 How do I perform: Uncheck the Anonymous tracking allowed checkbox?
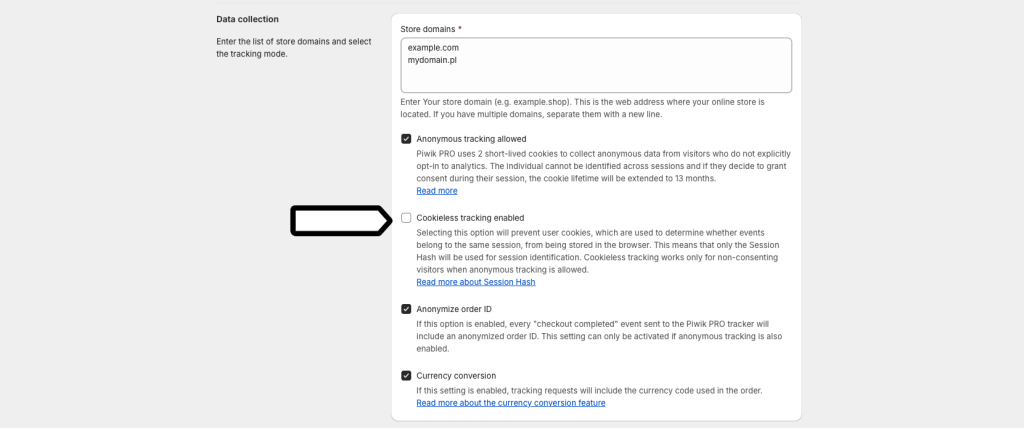pyautogui.click(x=406, y=139)
